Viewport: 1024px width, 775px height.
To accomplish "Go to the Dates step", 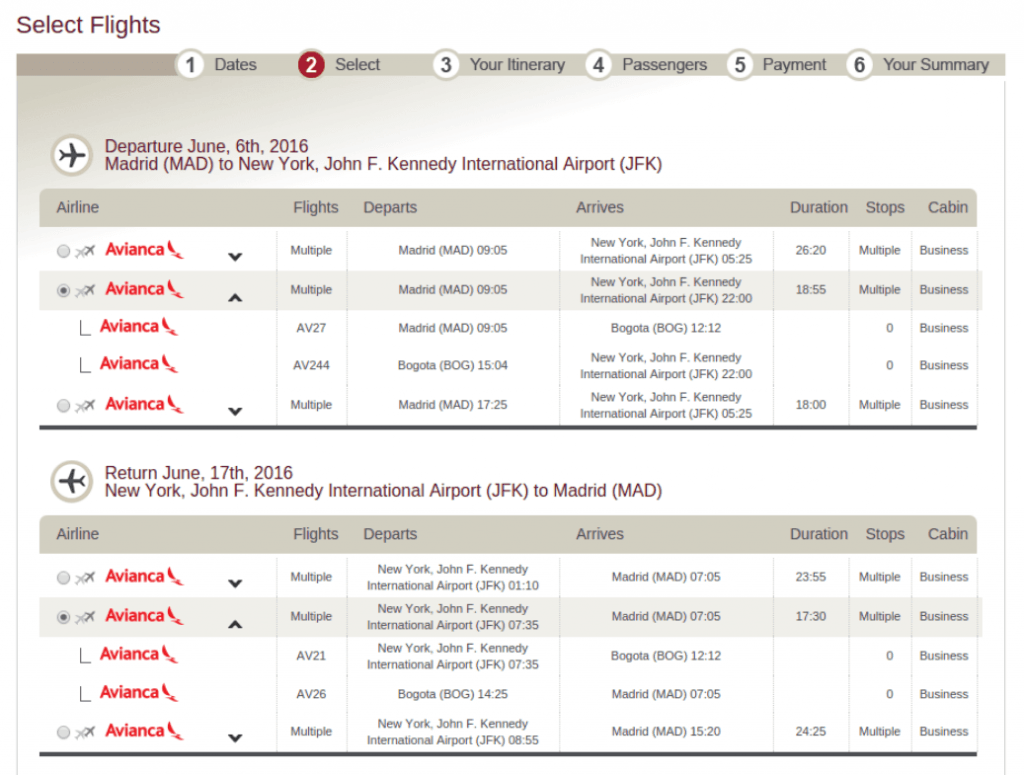I will pyautogui.click(x=235, y=65).
